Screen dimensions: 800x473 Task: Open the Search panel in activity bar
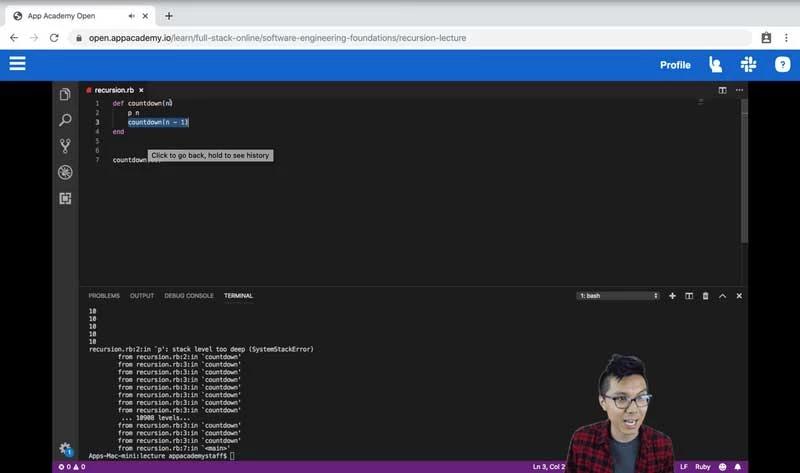(65, 120)
